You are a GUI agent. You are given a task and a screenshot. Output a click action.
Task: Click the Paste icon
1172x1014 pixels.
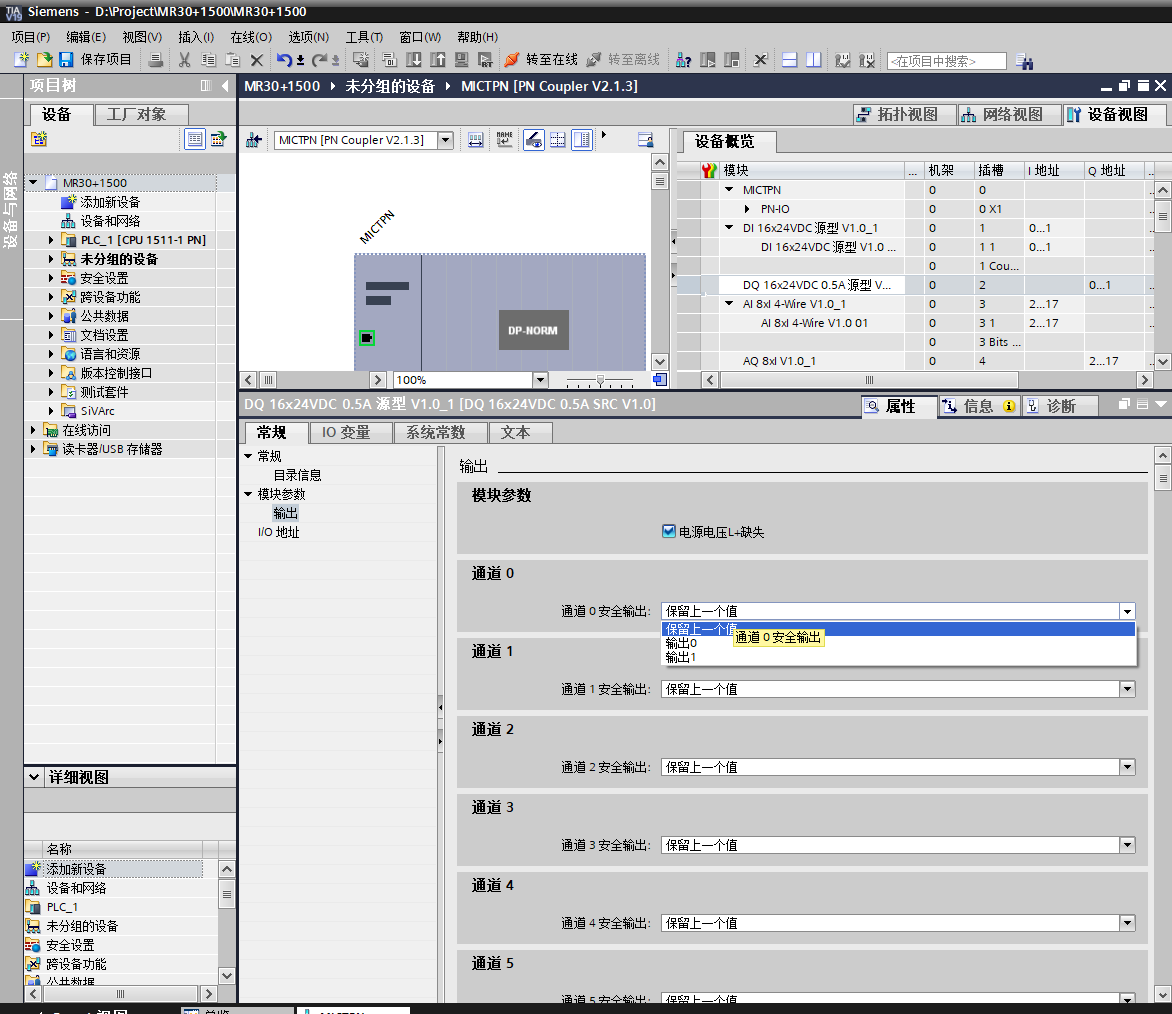click(232, 60)
